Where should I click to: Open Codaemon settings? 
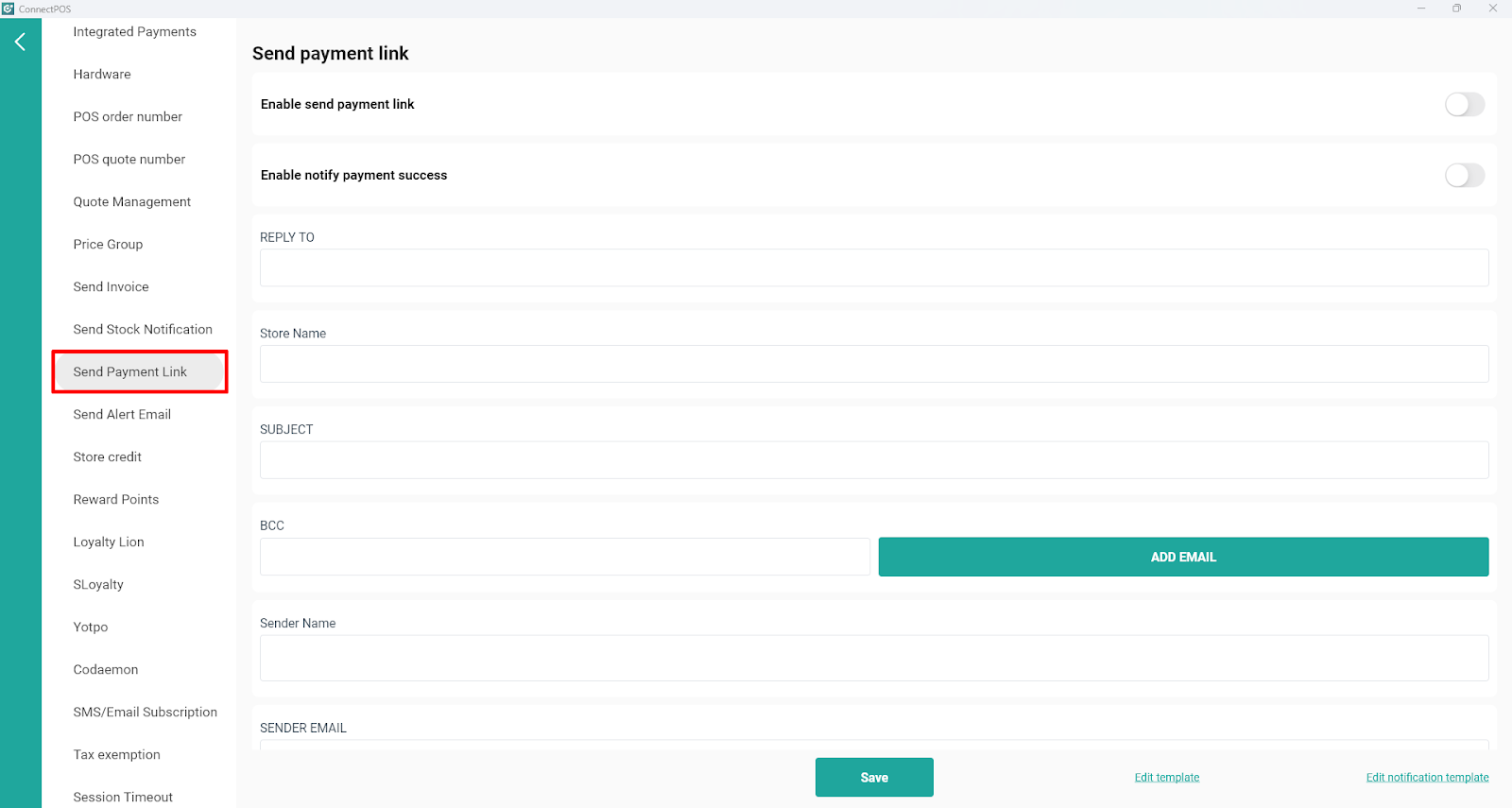[106, 669]
